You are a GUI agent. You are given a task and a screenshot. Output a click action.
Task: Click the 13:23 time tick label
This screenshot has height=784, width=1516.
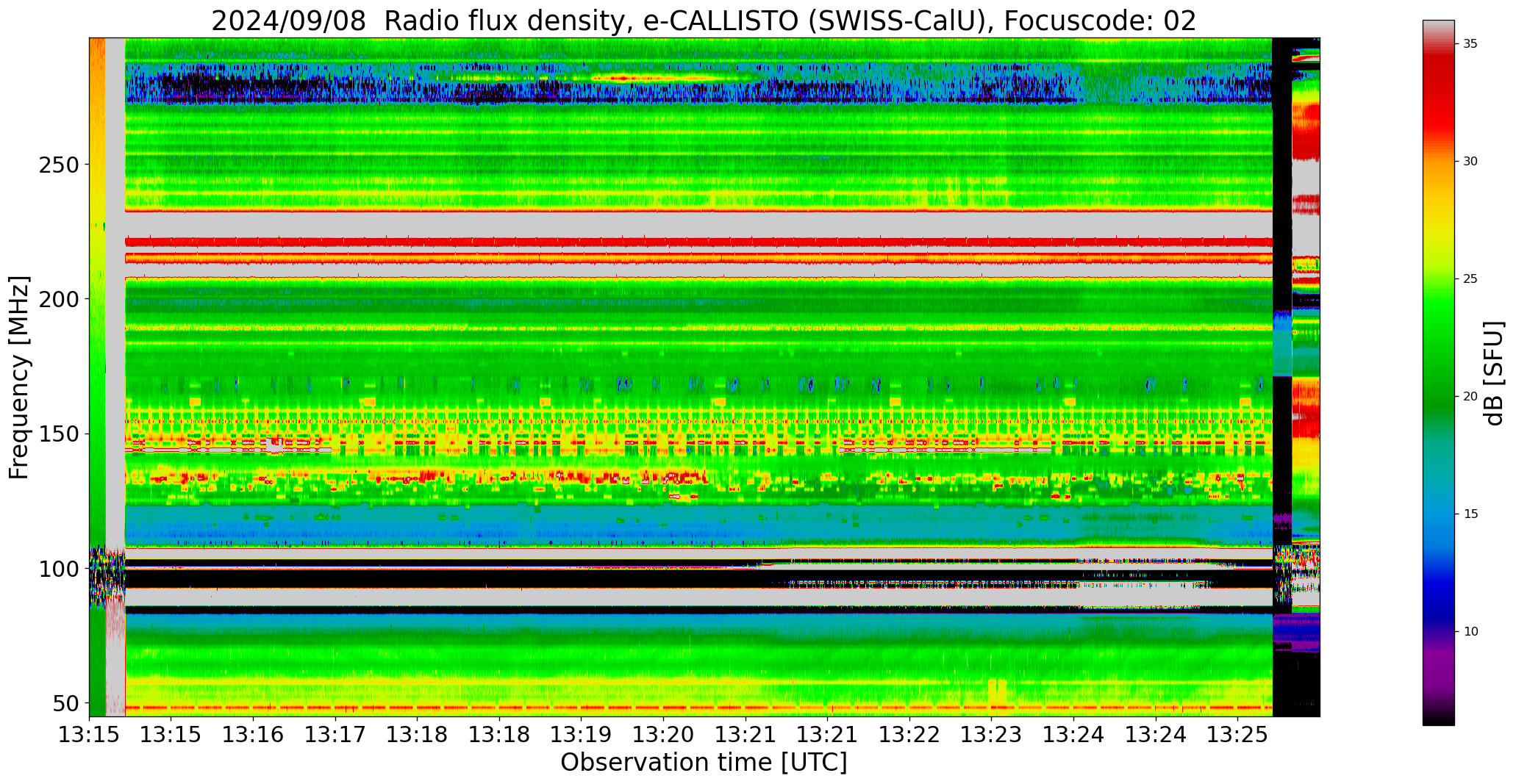click(x=992, y=735)
